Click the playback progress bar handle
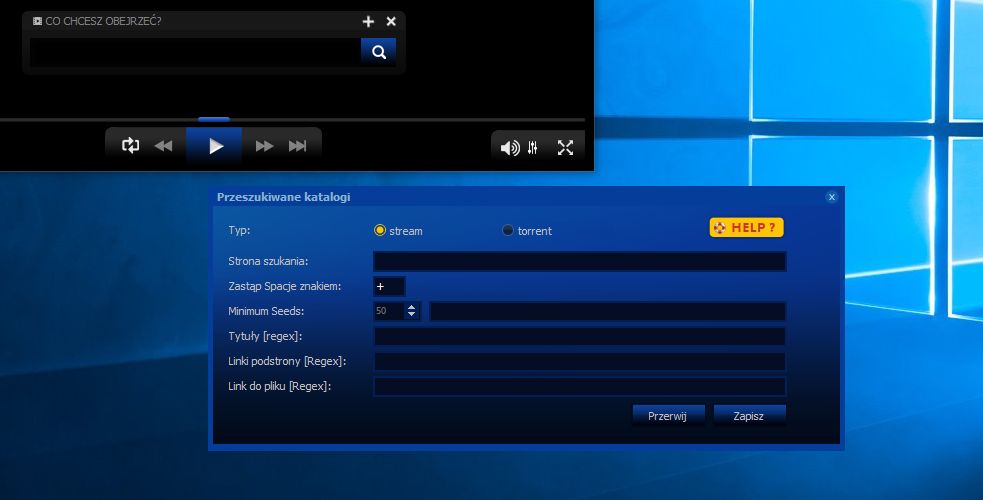983x500 pixels. coord(214,119)
